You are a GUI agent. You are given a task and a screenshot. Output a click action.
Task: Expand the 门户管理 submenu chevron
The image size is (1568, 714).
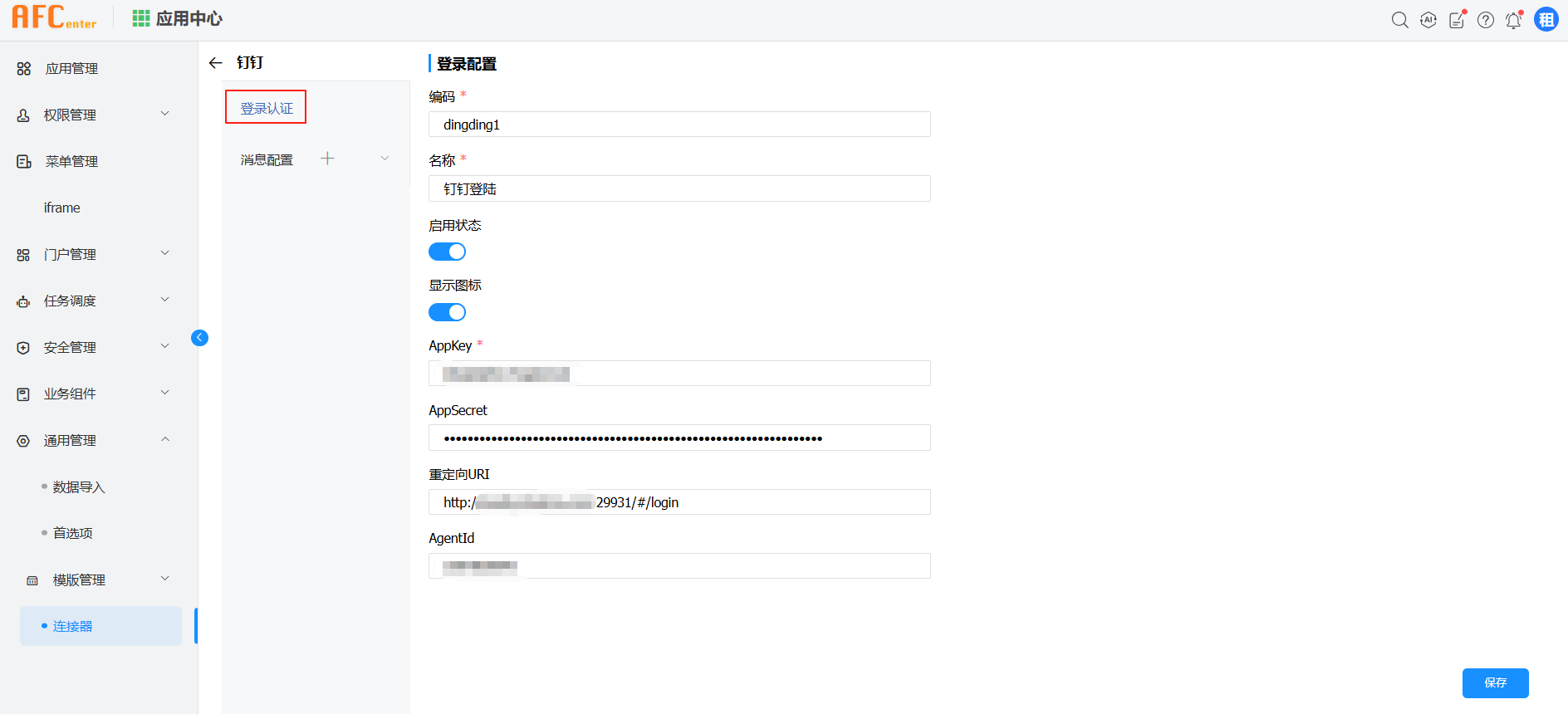[165, 253]
